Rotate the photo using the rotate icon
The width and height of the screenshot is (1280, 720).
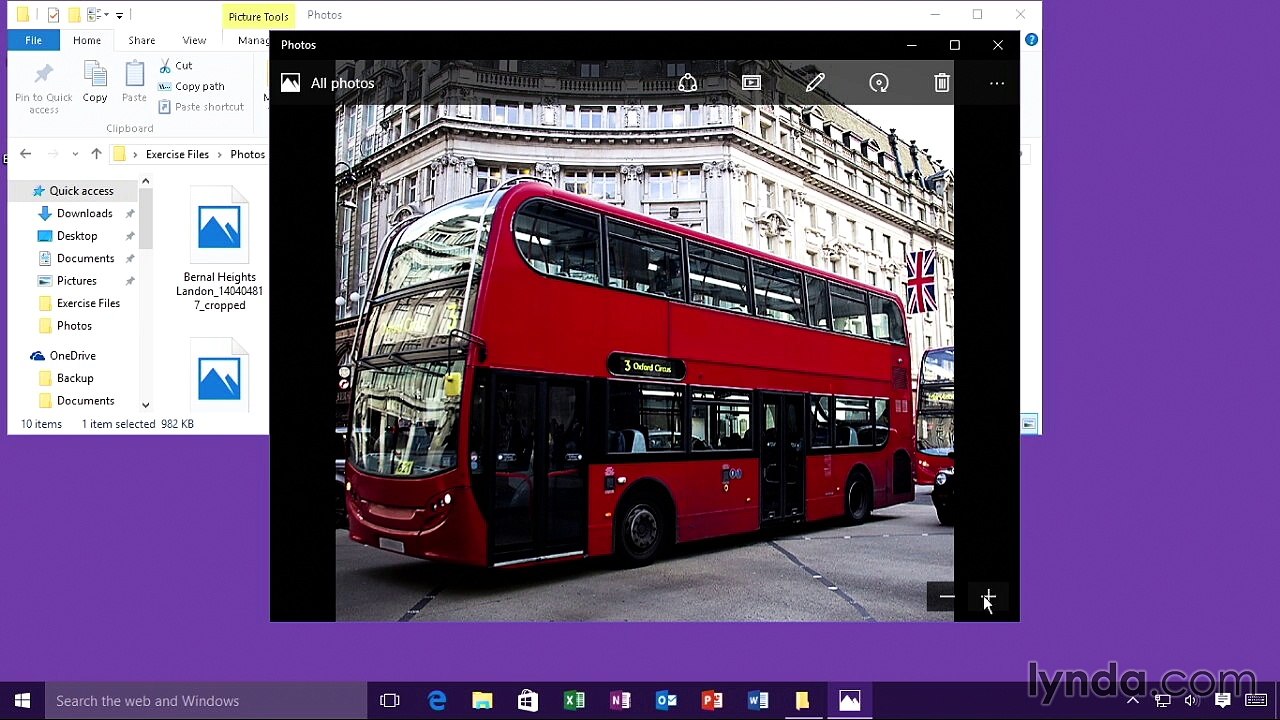[879, 83]
